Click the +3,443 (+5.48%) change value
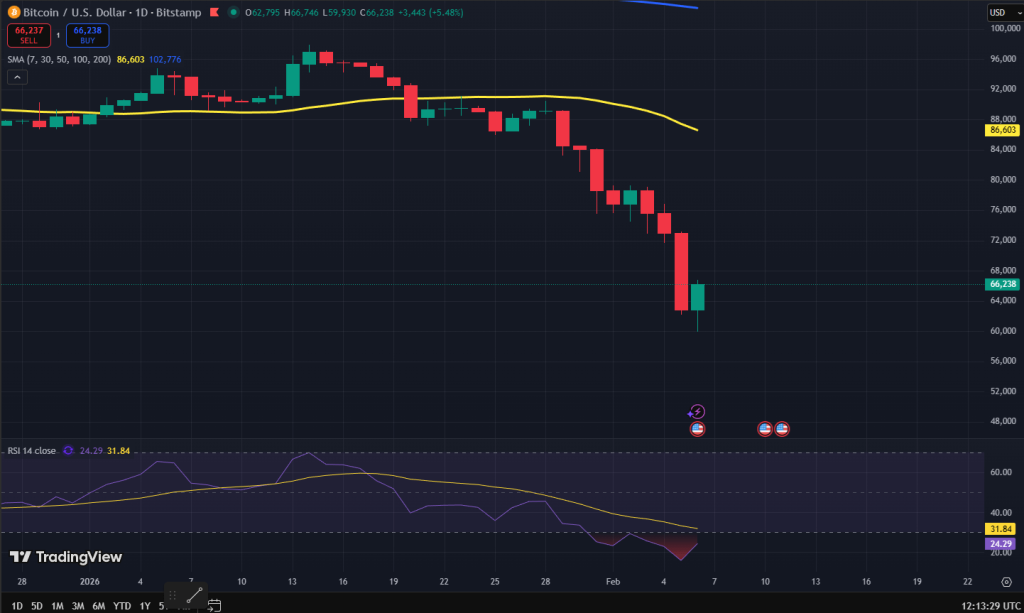This screenshot has height=613, width=1024. click(431, 12)
